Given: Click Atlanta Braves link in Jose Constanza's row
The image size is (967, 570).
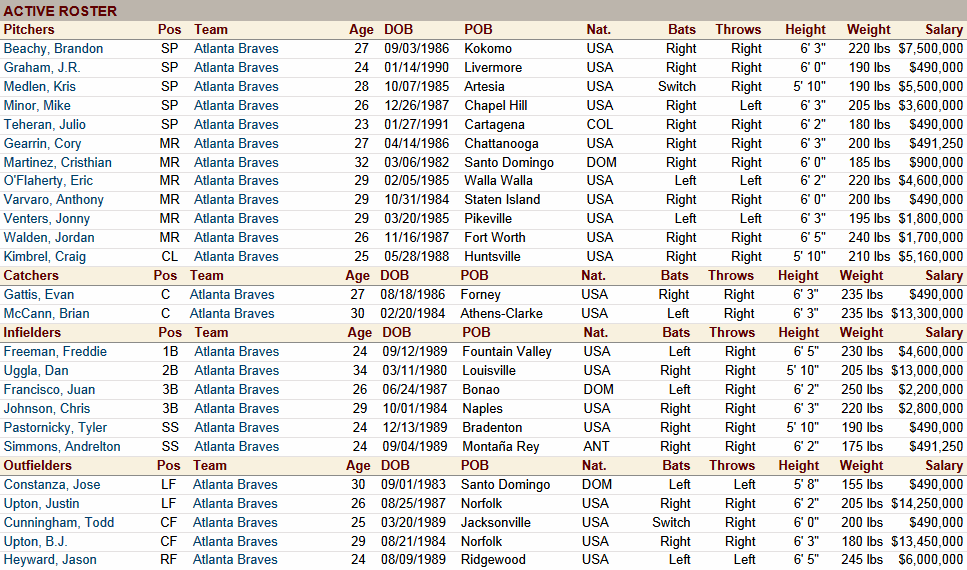Looking at the screenshot, I should coord(235,484).
